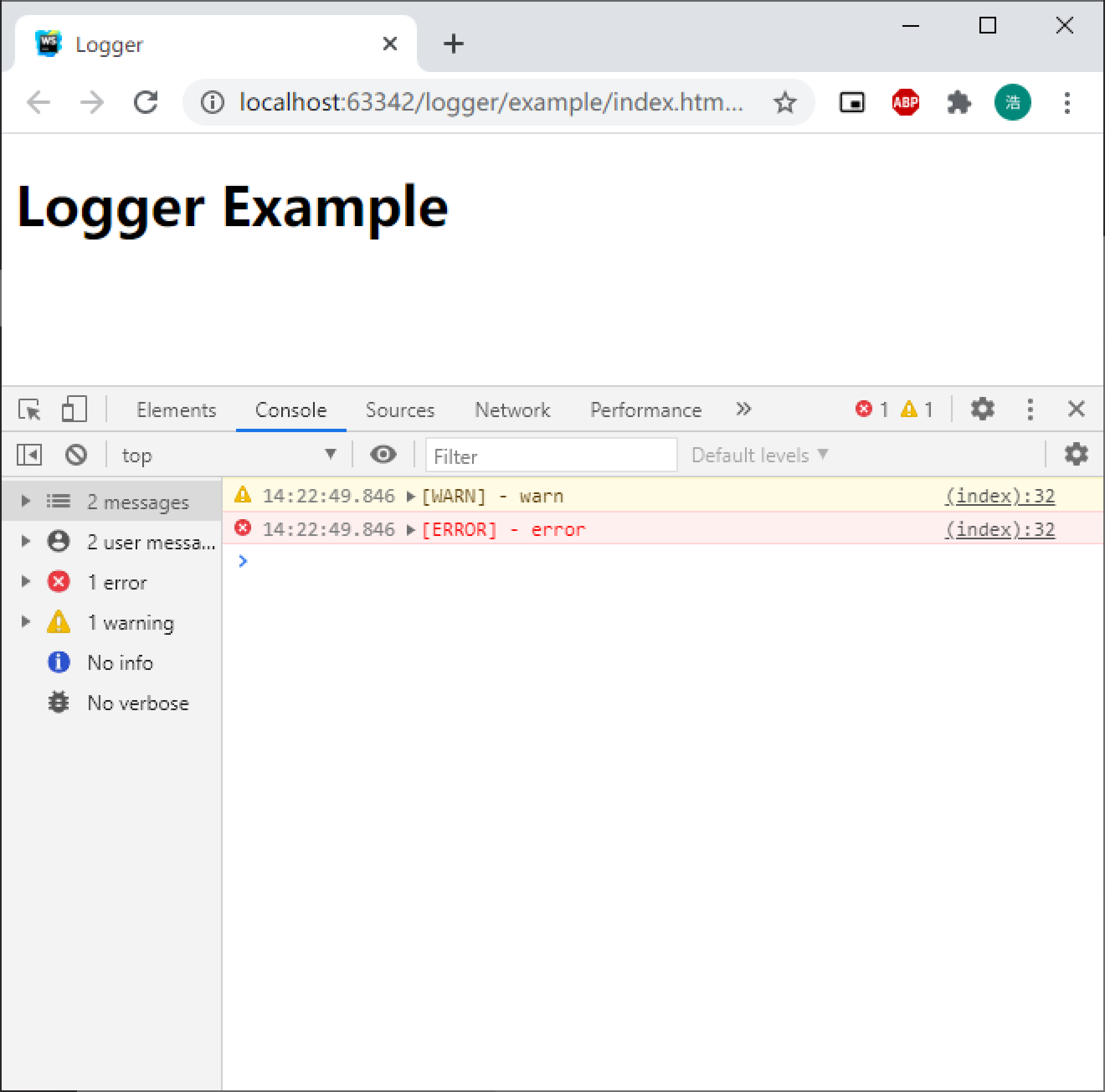Click the console Filter input field
The width and height of the screenshot is (1105, 1092).
tap(551, 456)
